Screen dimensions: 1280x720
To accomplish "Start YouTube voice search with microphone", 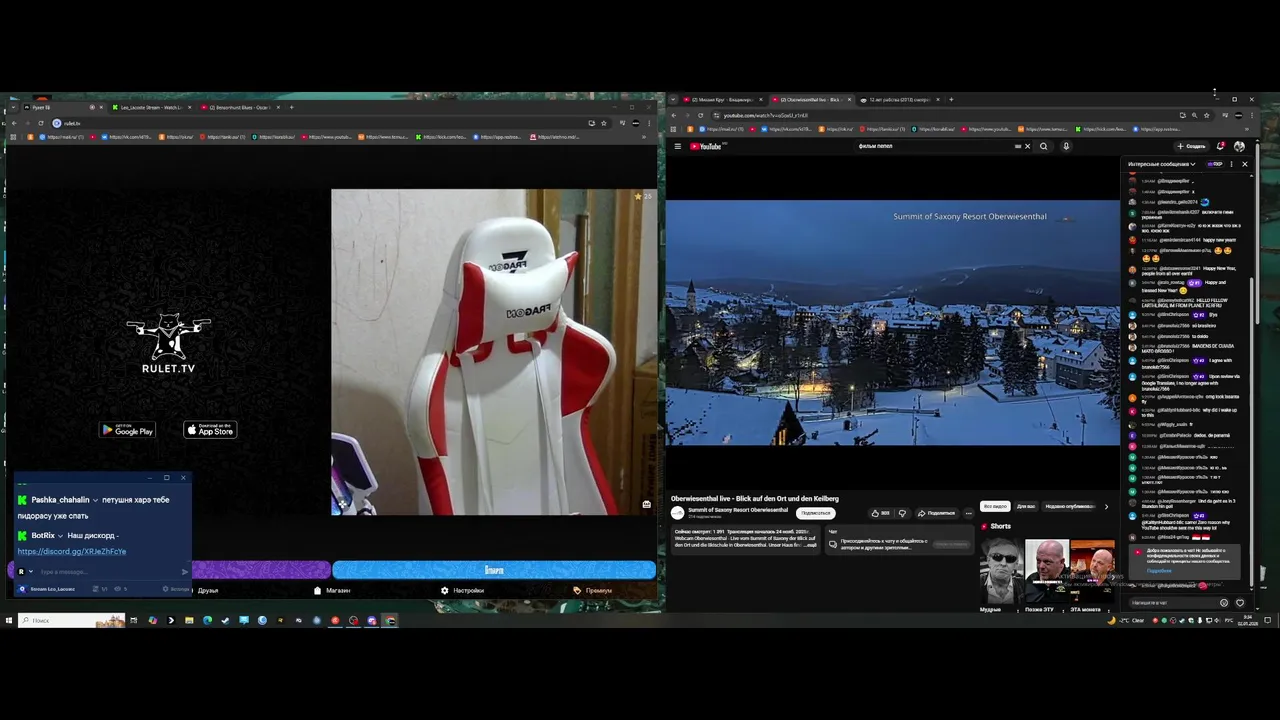I will tap(1066, 146).
